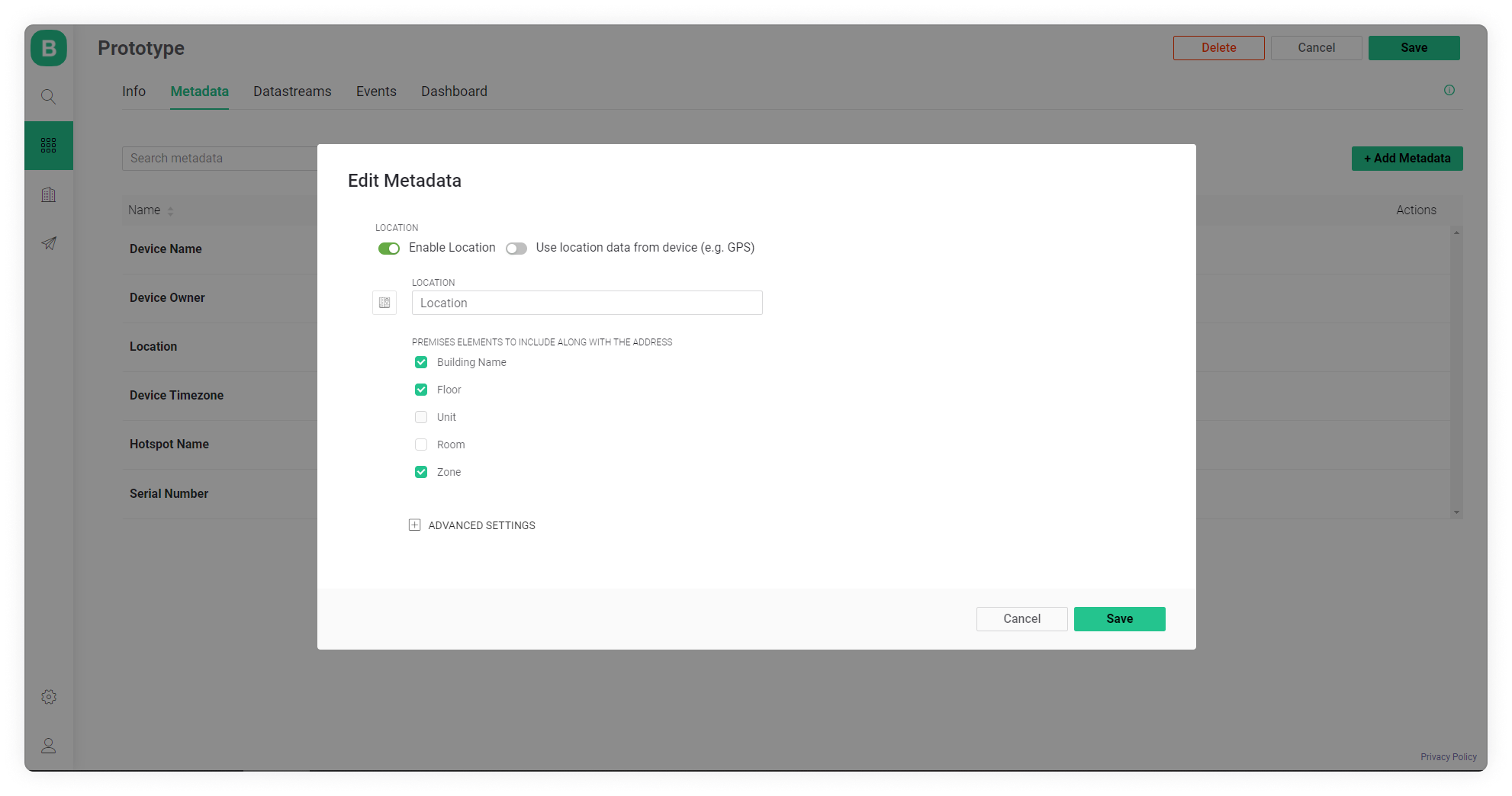The height and width of the screenshot is (796, 1512).
Task: Switch to the Datastreams tab
Action: [x=292, y=91]
